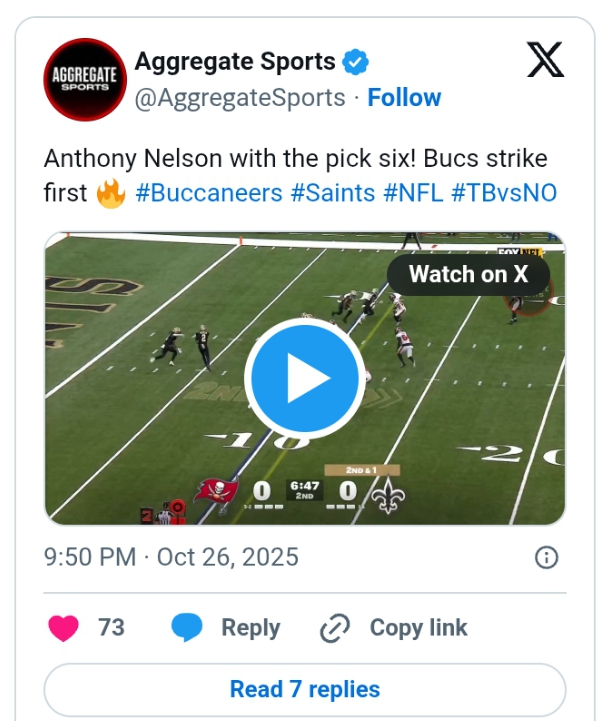
Task: Click the Aggregate Sports profile avatar
Action: click(84, 80)
